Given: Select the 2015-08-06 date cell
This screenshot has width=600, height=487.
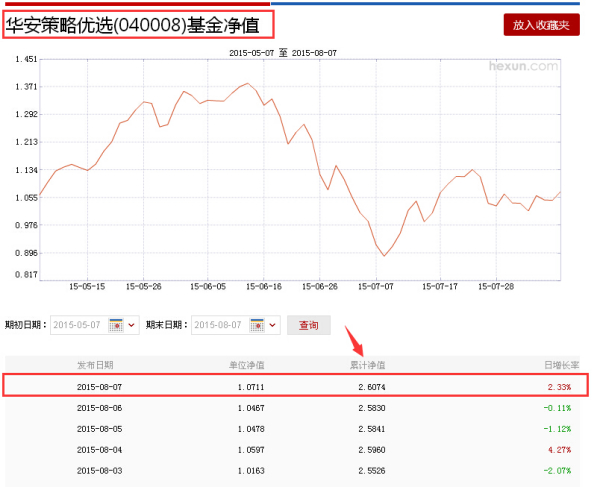Looking at the screenshot, I should [99, 408].
